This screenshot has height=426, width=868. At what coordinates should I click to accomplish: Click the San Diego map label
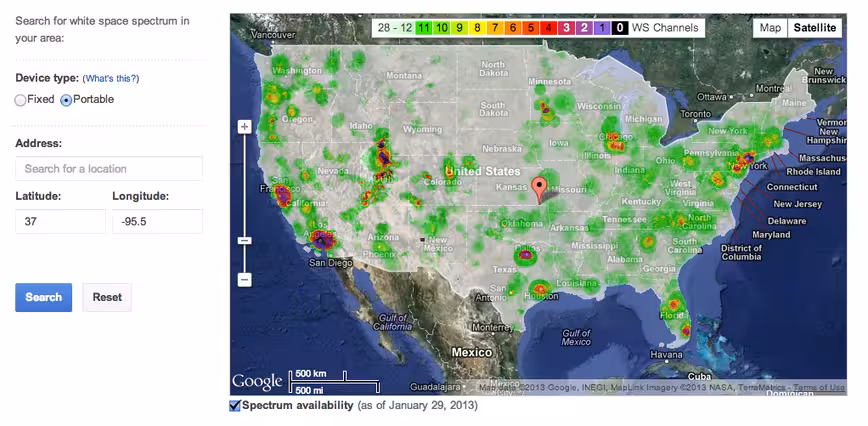[330, 263]
